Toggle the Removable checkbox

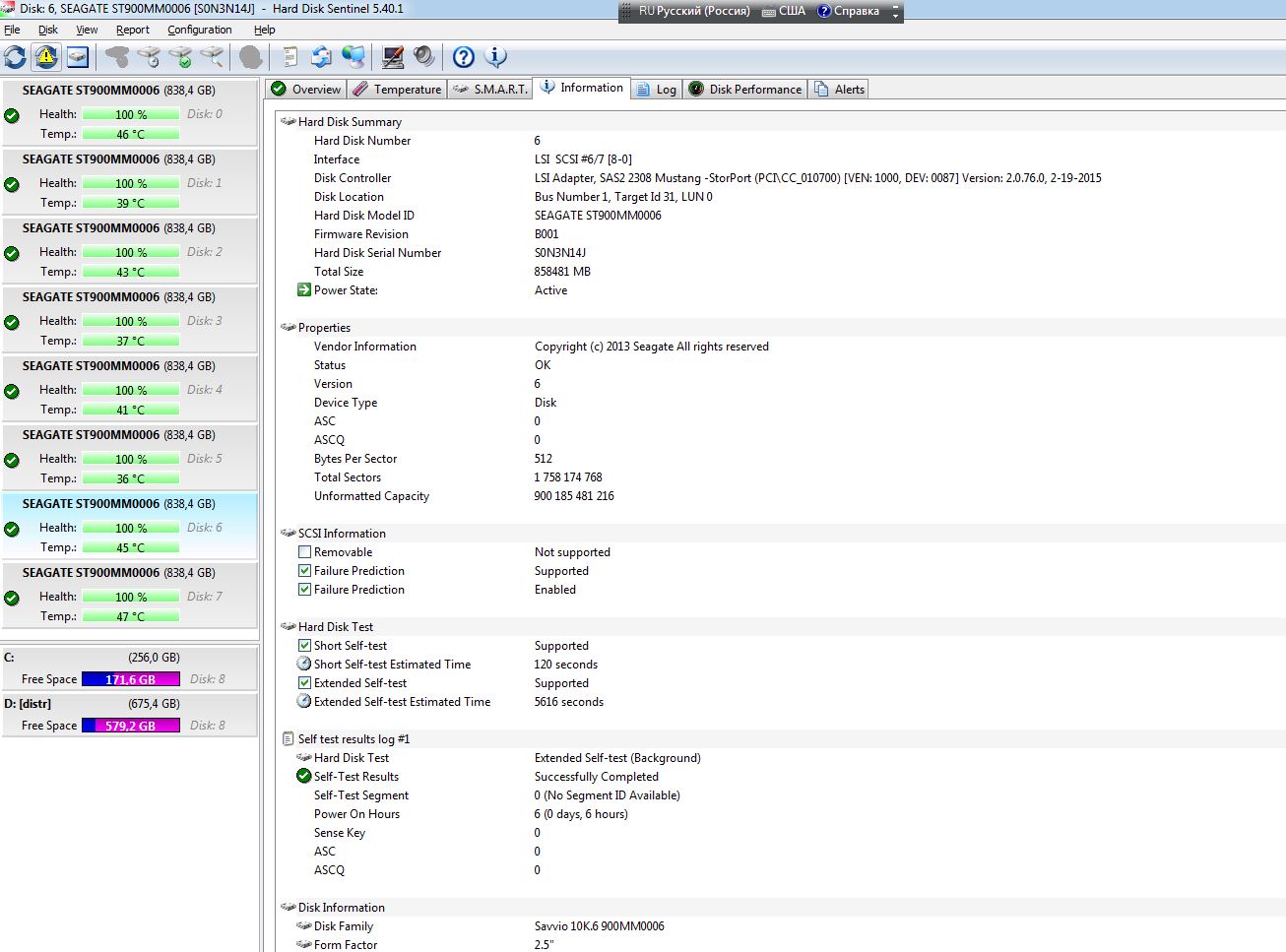coord(304,552)
